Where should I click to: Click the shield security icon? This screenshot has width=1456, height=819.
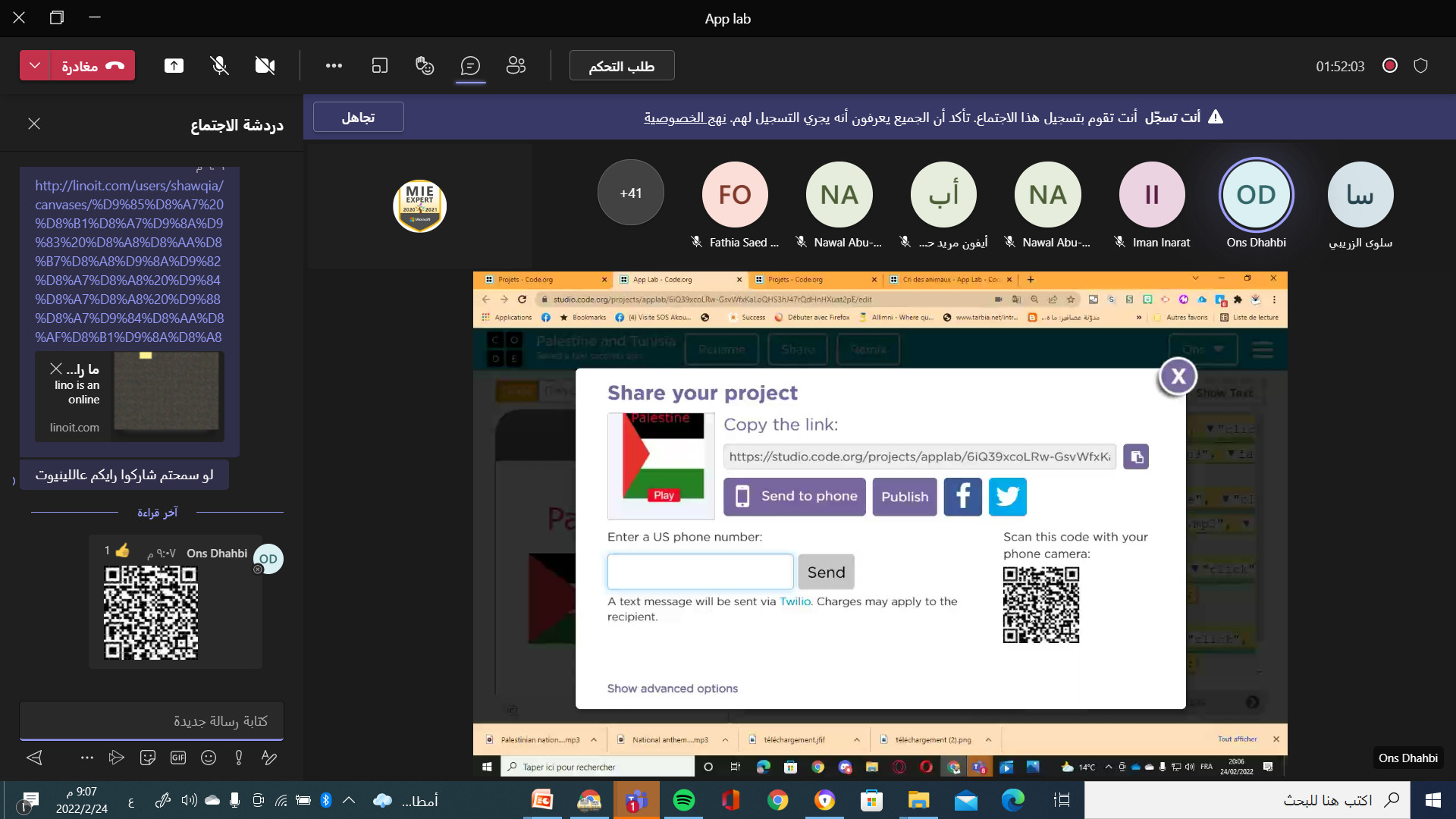[x=1421, y=65]
